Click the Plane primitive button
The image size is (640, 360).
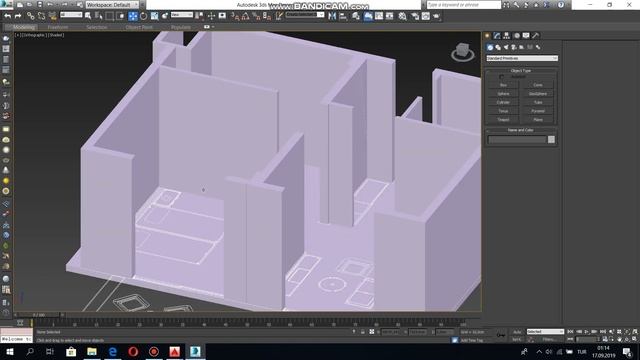point(538,120)
